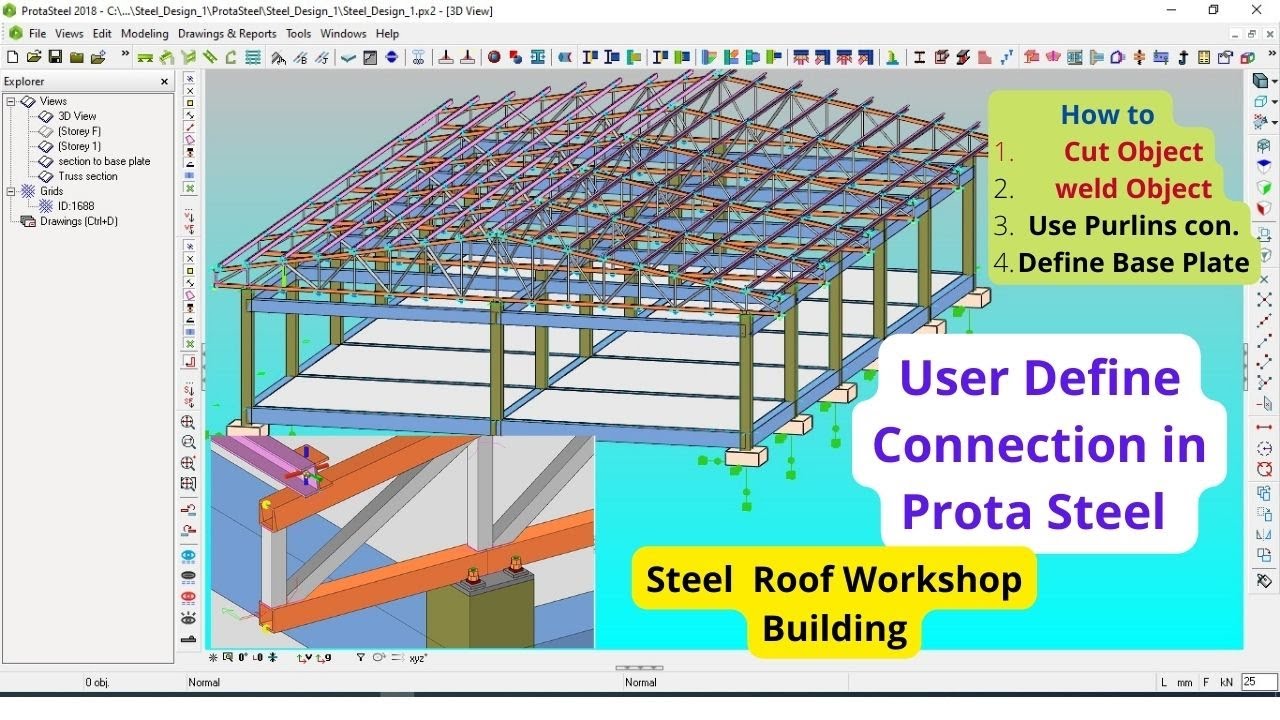Open the Windows menu
Image resolution: width=1280 pixels, height=720 pixels.
click(343, 33)
